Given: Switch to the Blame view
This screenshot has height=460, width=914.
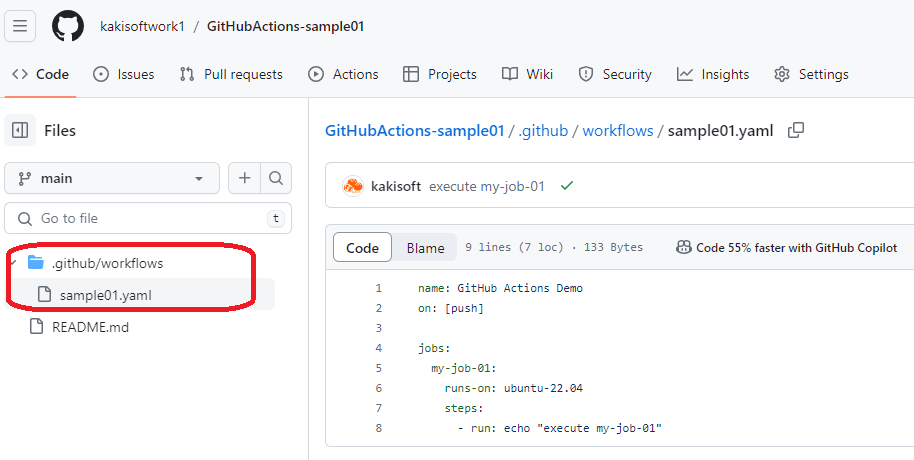Looking at the screenshot, I should [425, 248].
